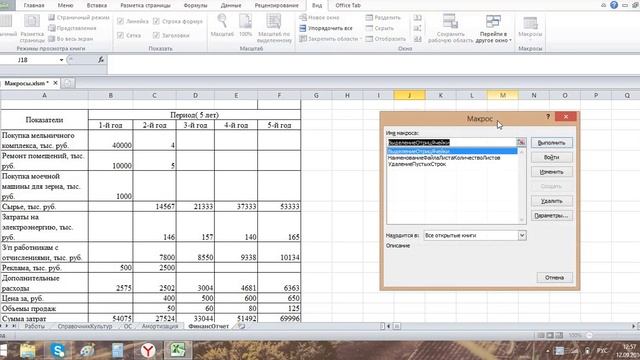Click cell containing 40000
The height and width of the screenshot is (360, 640).
click(111, 140)
